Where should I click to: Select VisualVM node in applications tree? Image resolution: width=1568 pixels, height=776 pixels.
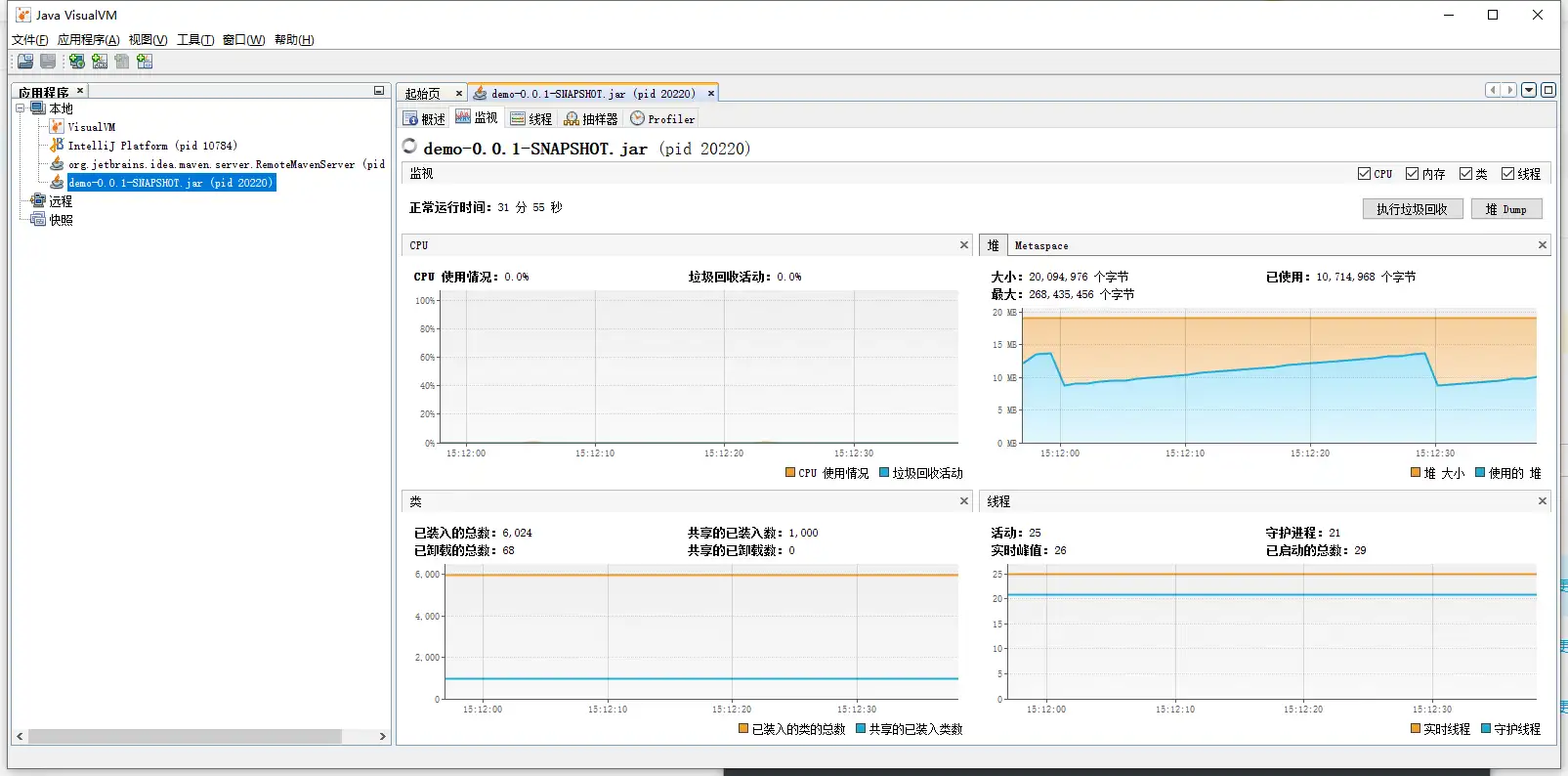click(90, 127)
